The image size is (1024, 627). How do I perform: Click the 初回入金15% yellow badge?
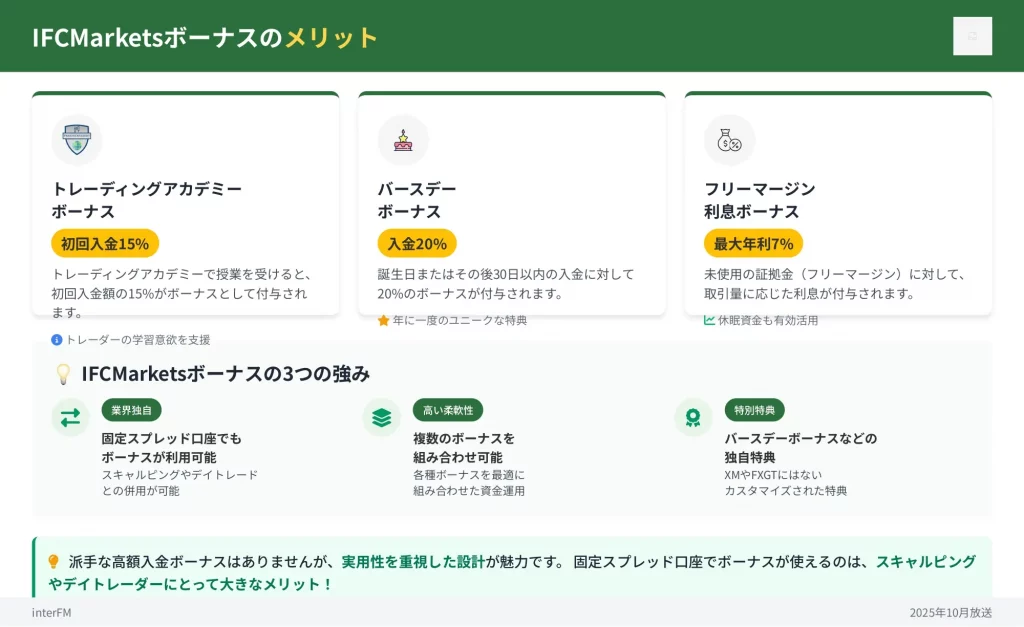(105, 243)
